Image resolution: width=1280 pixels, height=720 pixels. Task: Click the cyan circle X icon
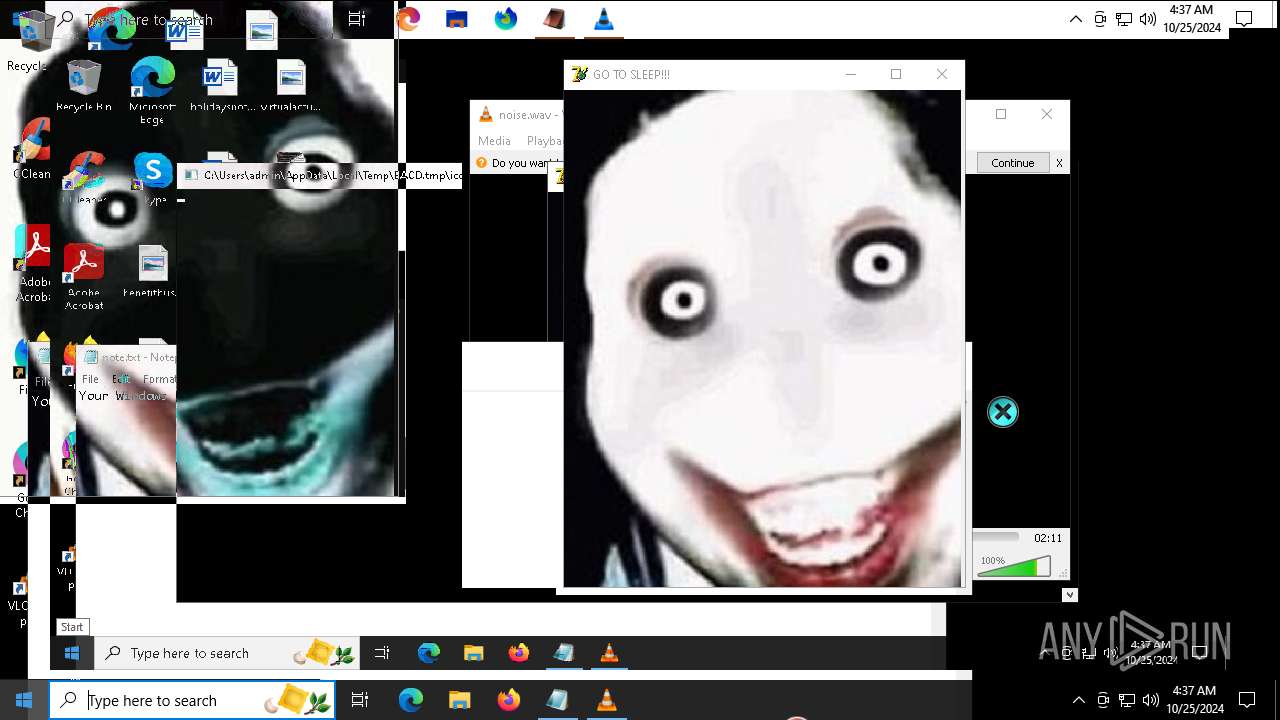click(1002, 412)
